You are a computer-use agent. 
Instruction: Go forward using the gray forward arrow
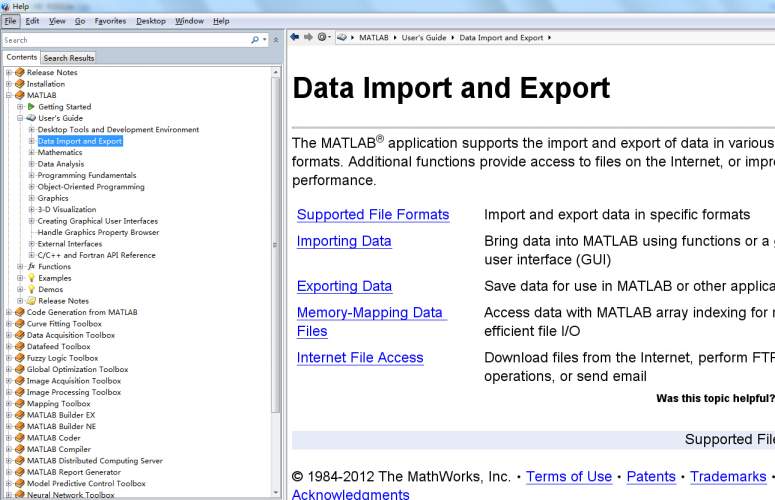308,37
